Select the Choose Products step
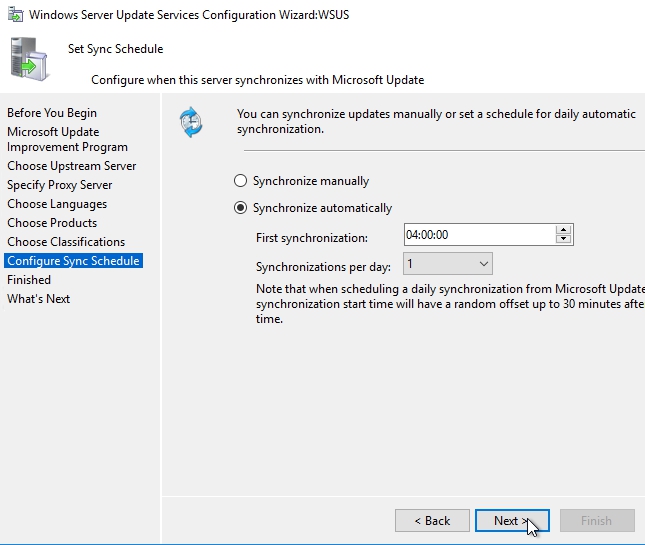 pyautogui.click(x=52, y=223)
